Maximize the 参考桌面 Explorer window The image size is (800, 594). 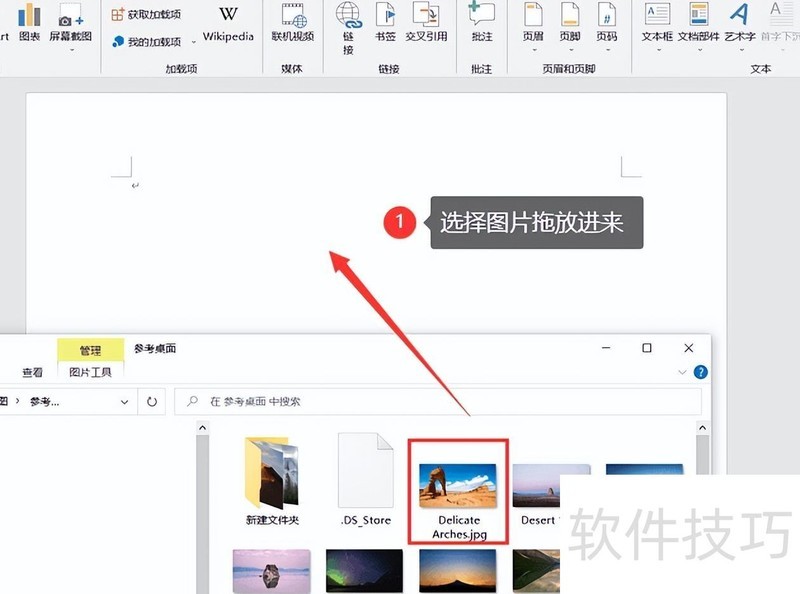(x=647, y=348)
